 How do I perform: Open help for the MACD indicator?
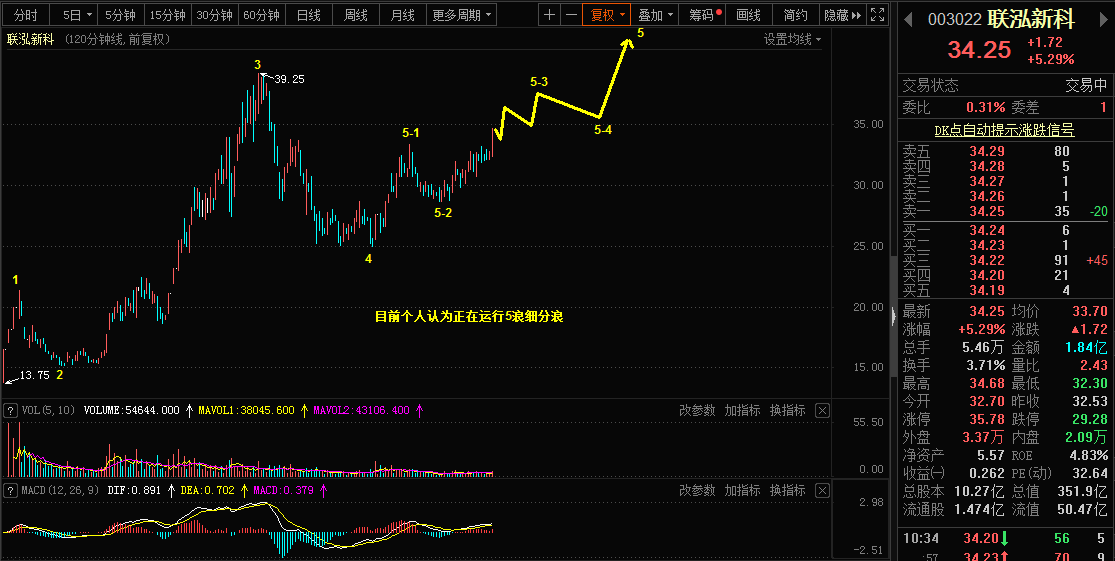11,491
